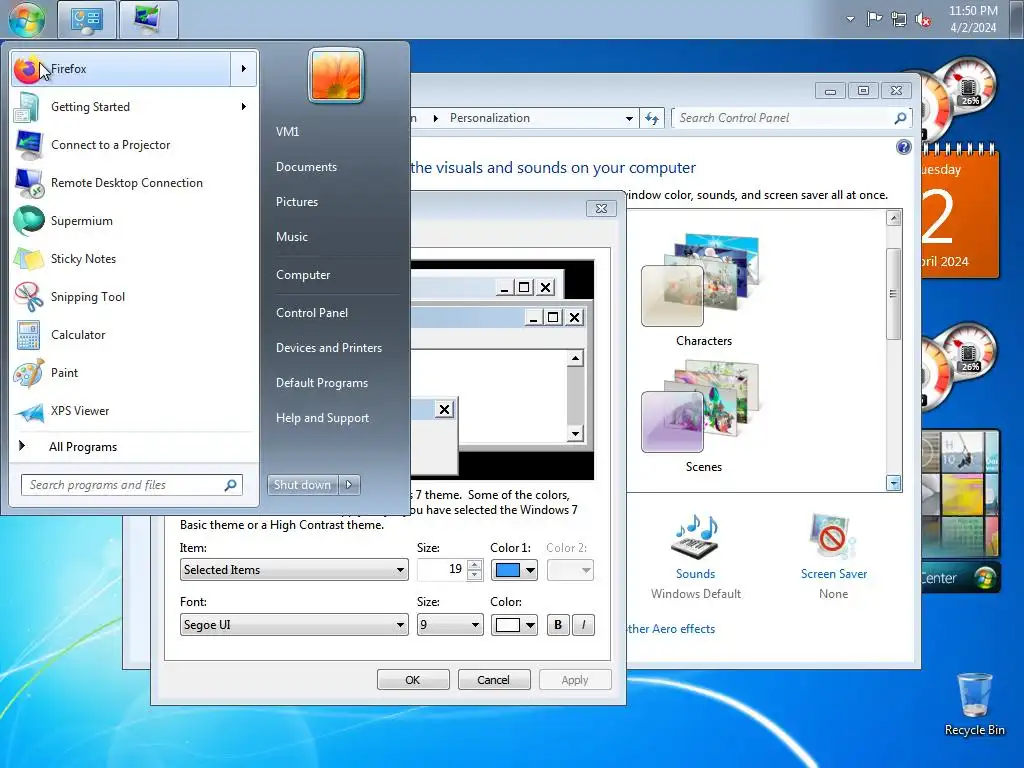Click the help question mark icon
Image resolution: width=1024 pixels, height=768 pixels.
903,147
